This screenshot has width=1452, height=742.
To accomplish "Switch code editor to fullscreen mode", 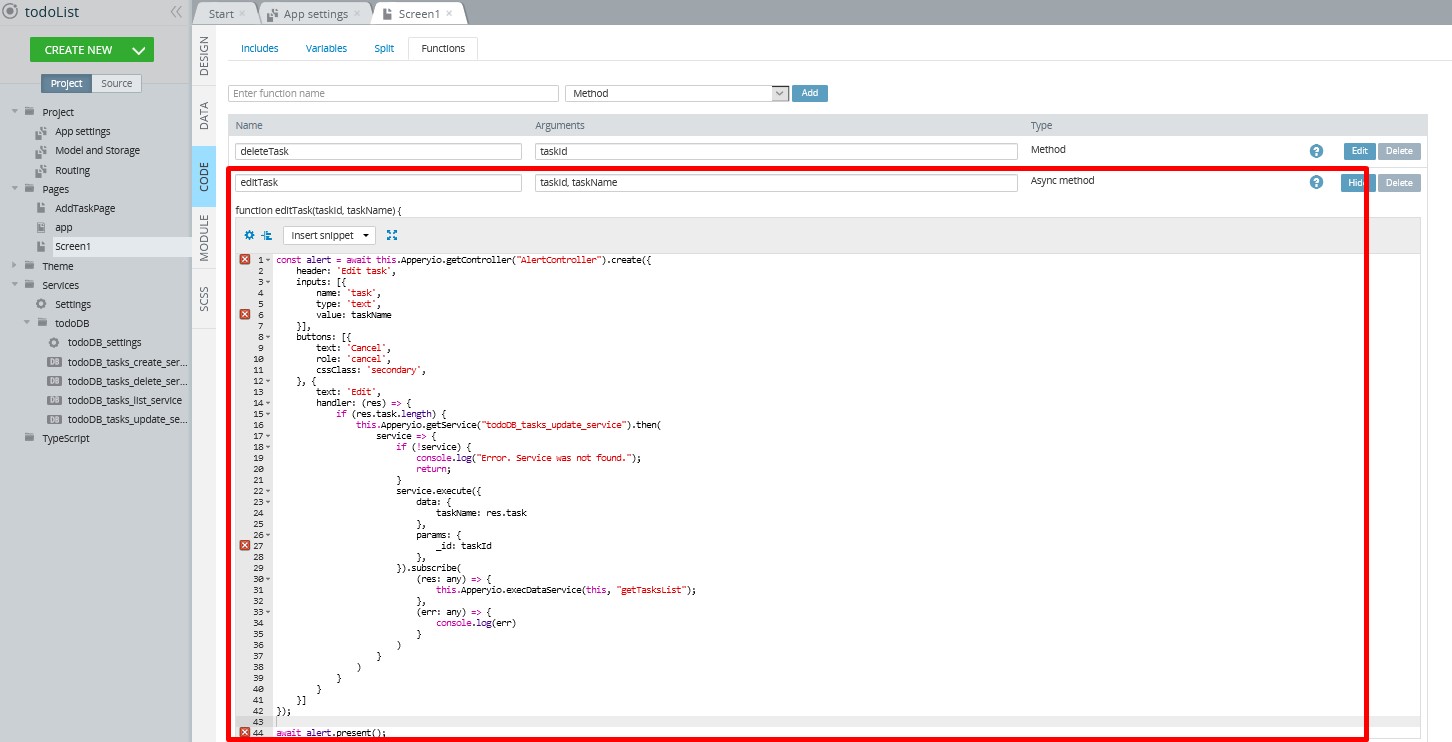I will (x=391, y=235).
